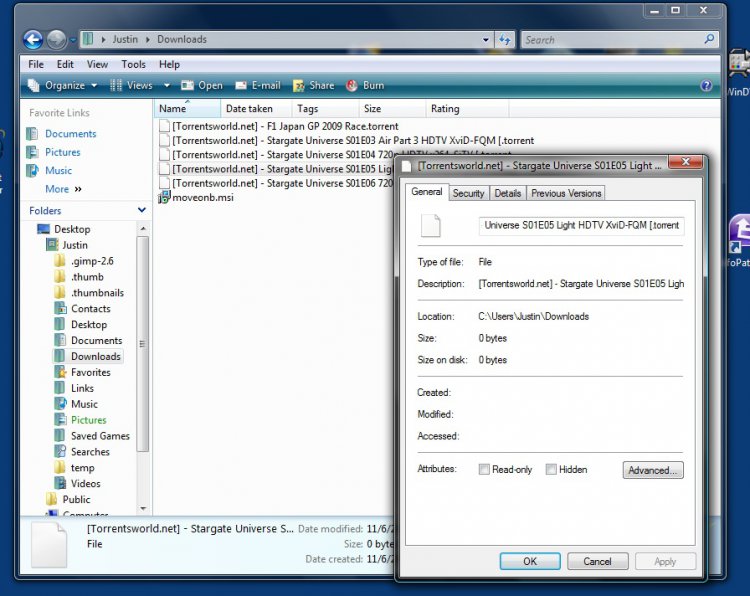
Task: Open the Help menu
Action: 169,64
